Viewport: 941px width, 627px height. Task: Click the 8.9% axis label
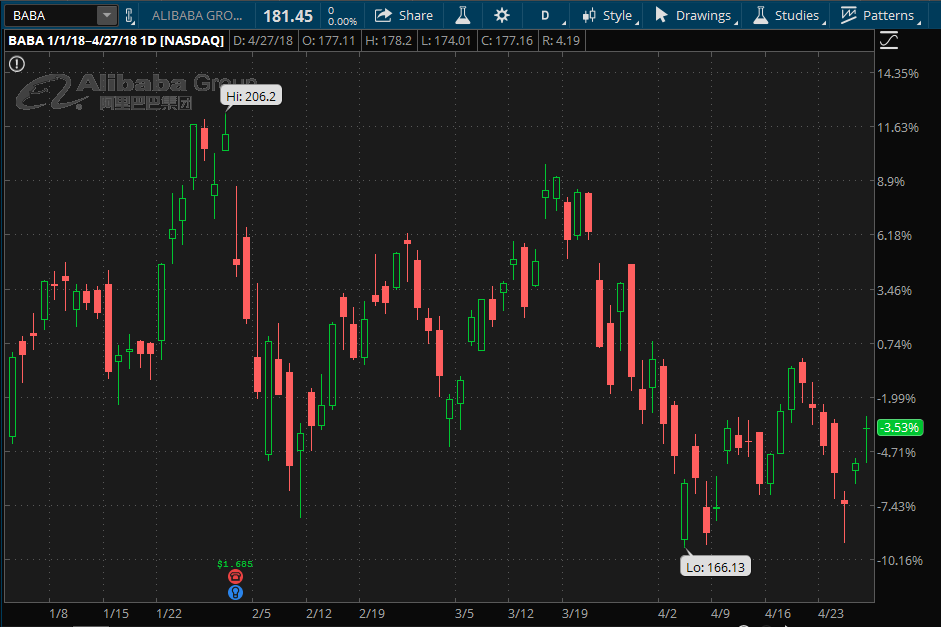pyautogui.click(x=891, y=182)
